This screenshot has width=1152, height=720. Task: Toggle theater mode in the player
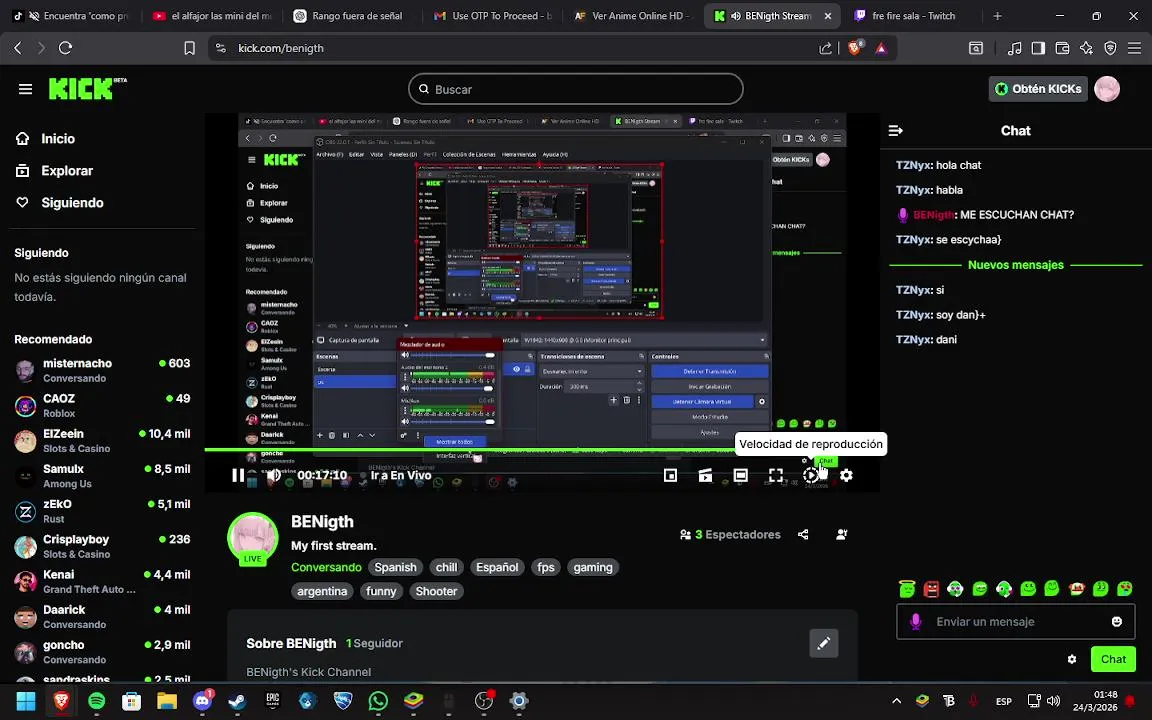click(x=741, y=475)
